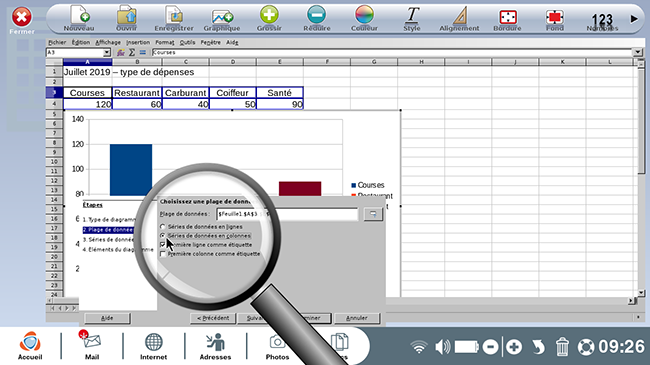The height and width of the screenshot is (365, 650).
Task: Expand the formula bar dropdown arrow
Action: pos(638,53)
